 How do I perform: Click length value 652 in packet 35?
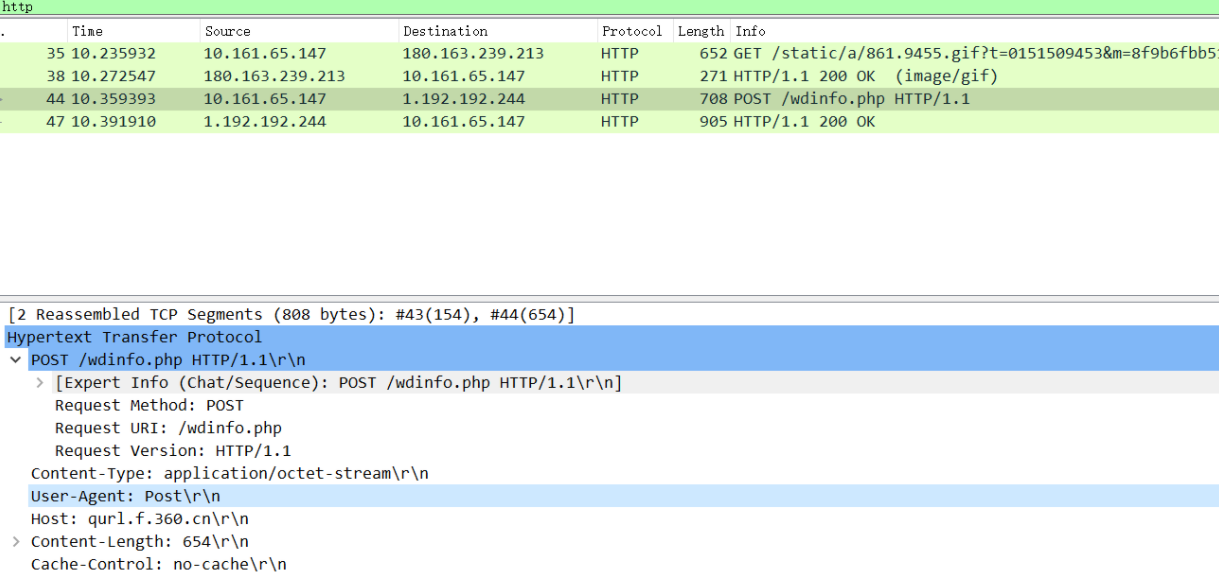tap(714, 53)
